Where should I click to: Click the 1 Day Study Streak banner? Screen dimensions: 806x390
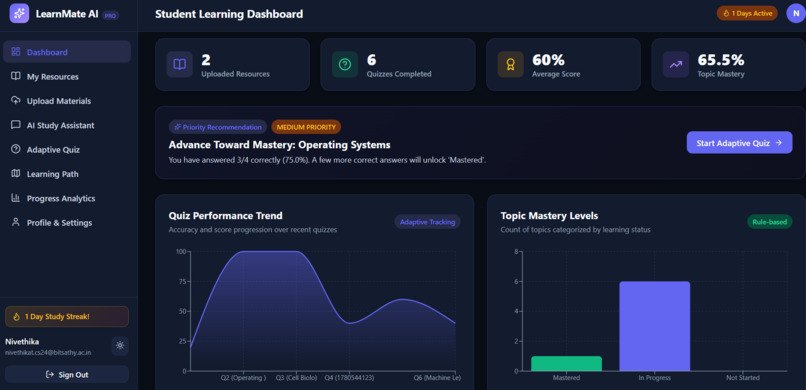coord(67,317)
